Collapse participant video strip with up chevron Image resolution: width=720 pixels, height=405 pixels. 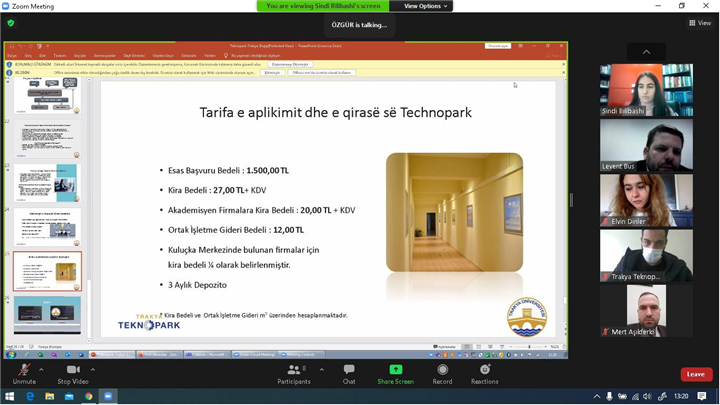(646, 52)
